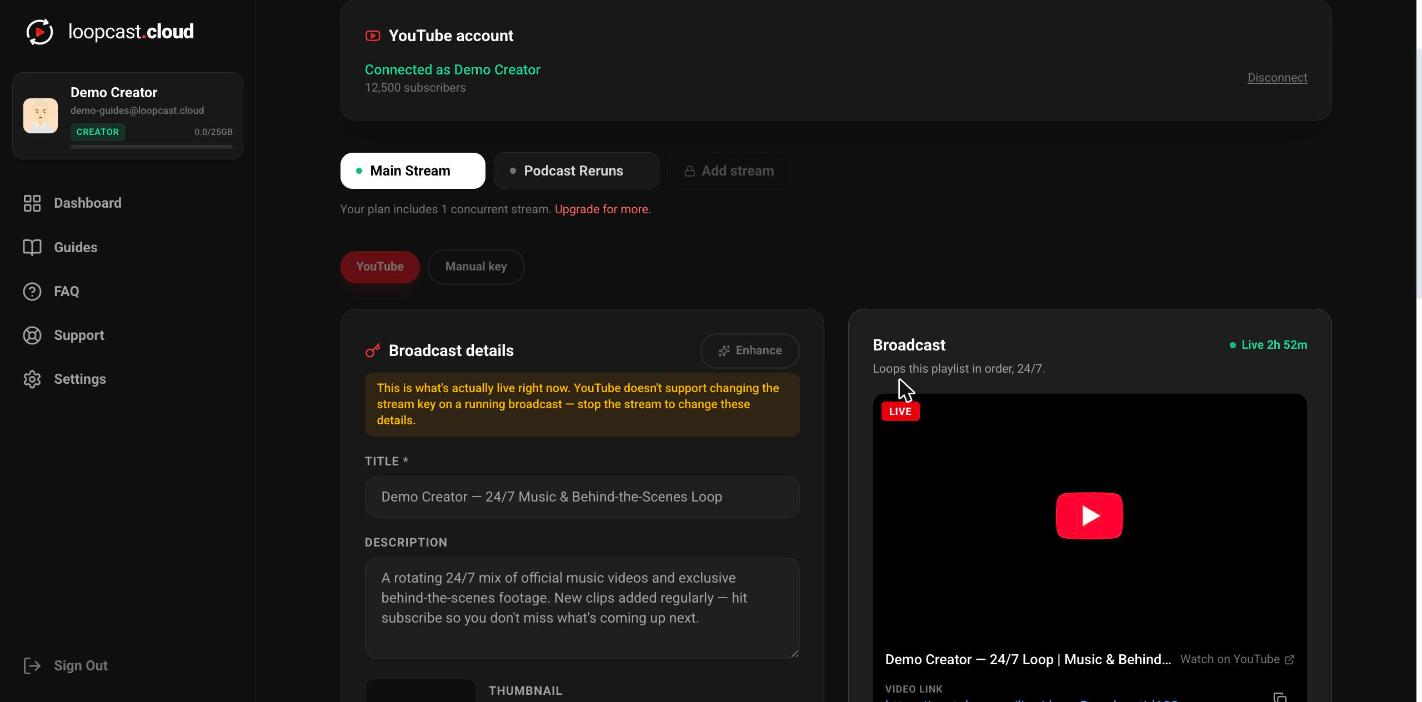The image size is (1422, 702).
Task: Click the CREATOR plan badge
Action: (97, 132)
